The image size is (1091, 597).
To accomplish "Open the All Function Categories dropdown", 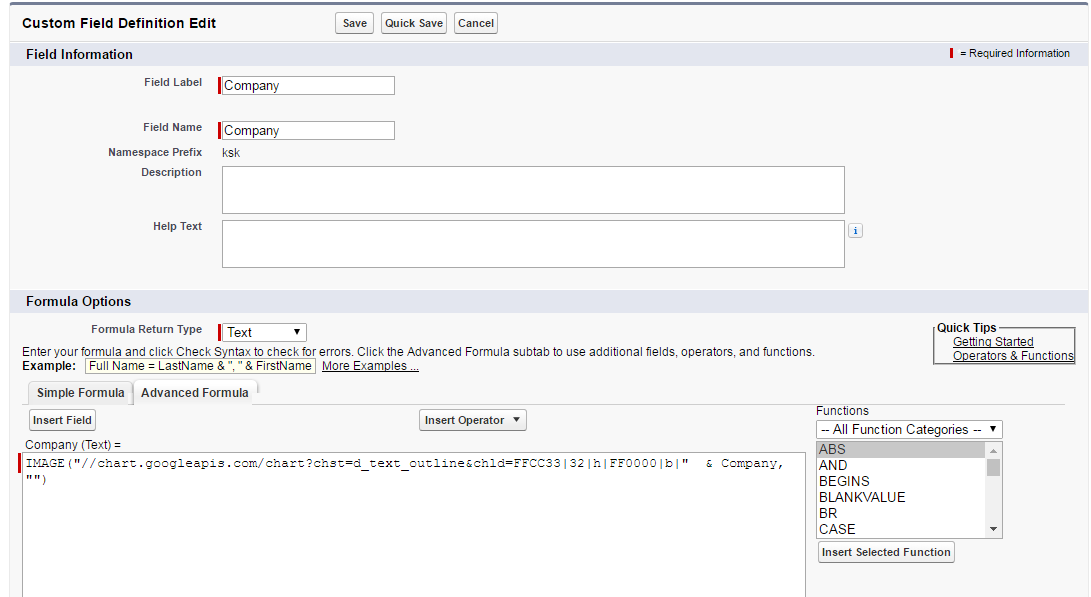I will click(x=907, y=428).
